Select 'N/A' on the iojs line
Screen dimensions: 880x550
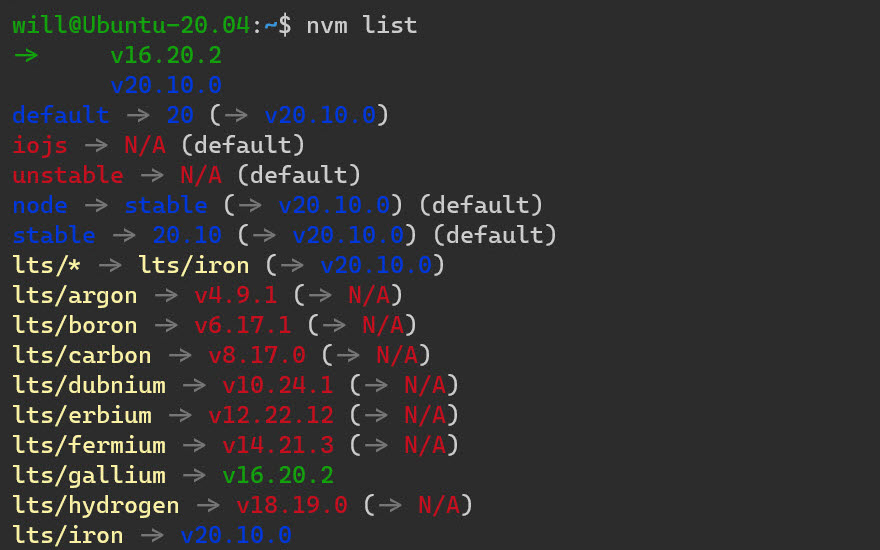145,145
